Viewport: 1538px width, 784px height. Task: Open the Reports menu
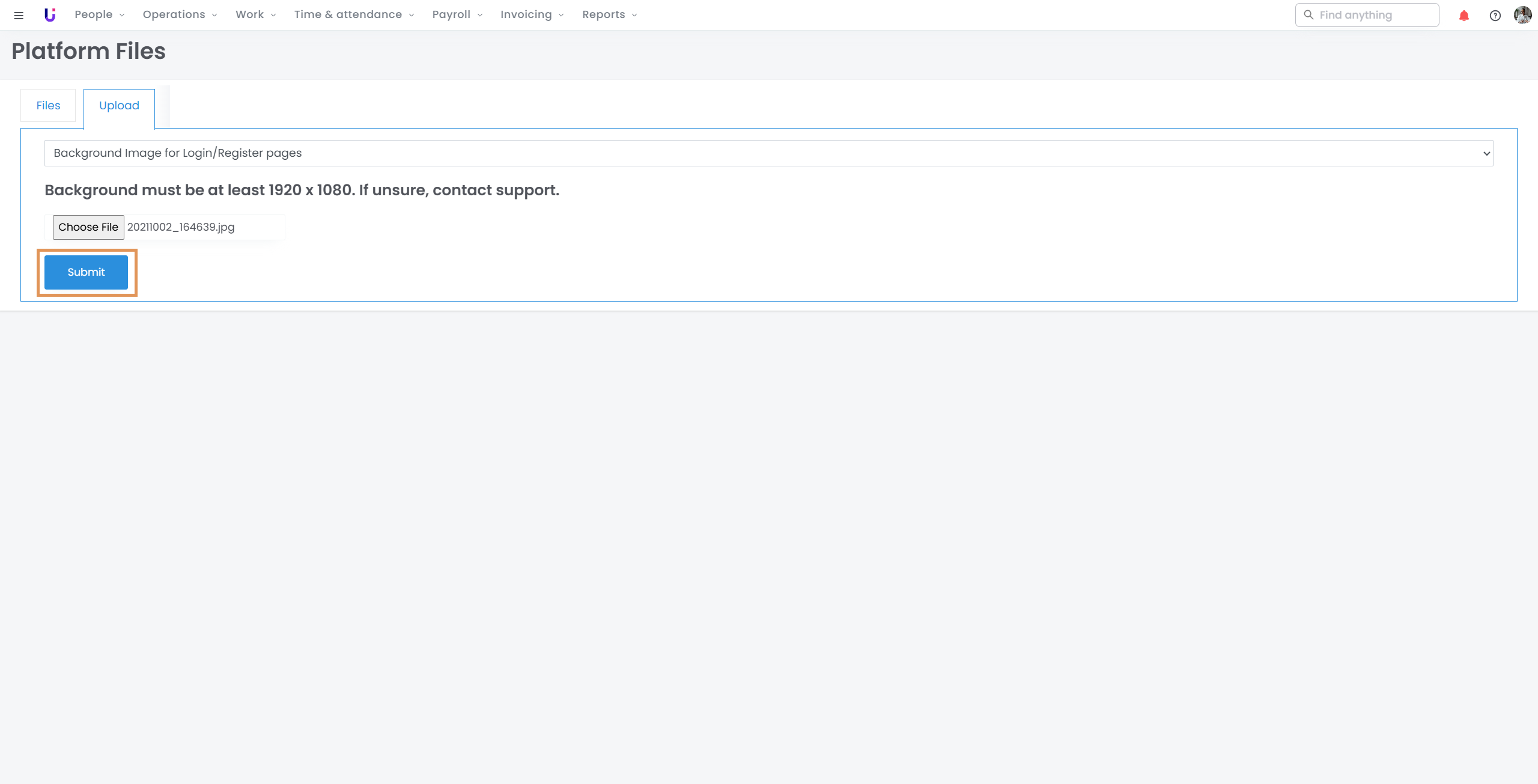609,14
